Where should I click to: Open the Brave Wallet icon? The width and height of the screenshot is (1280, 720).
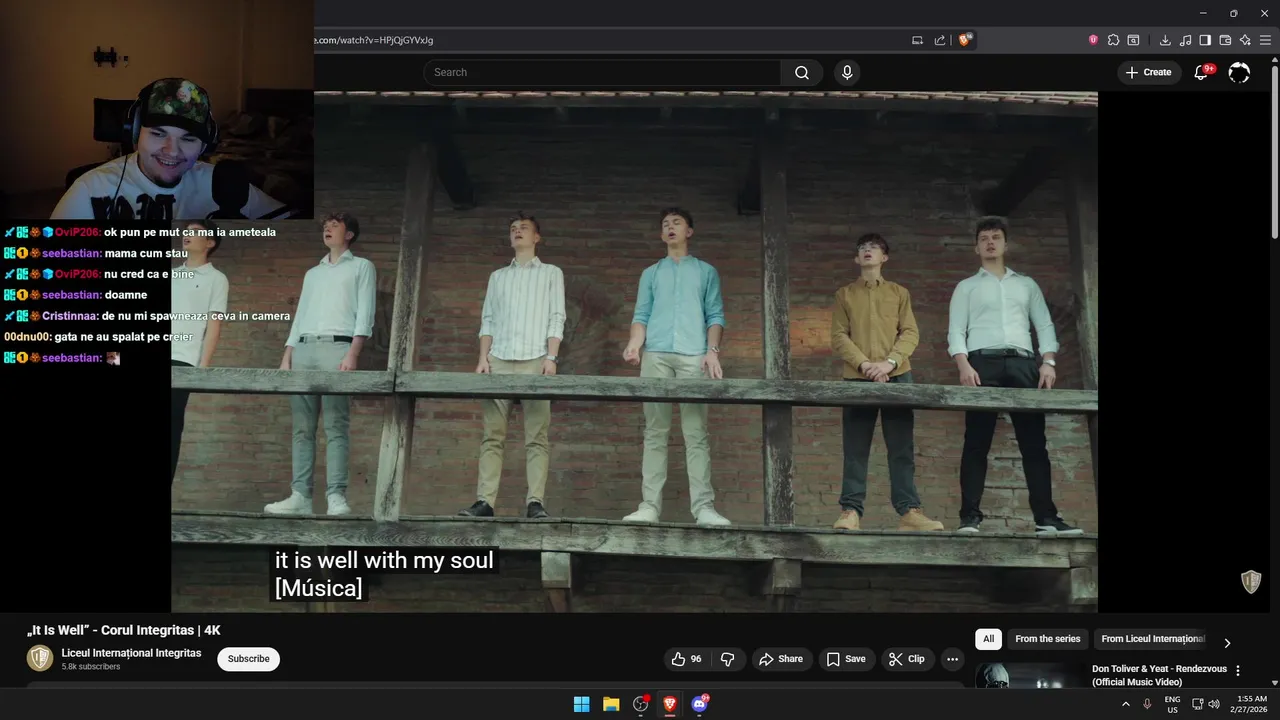click(x=1225, y=40)
